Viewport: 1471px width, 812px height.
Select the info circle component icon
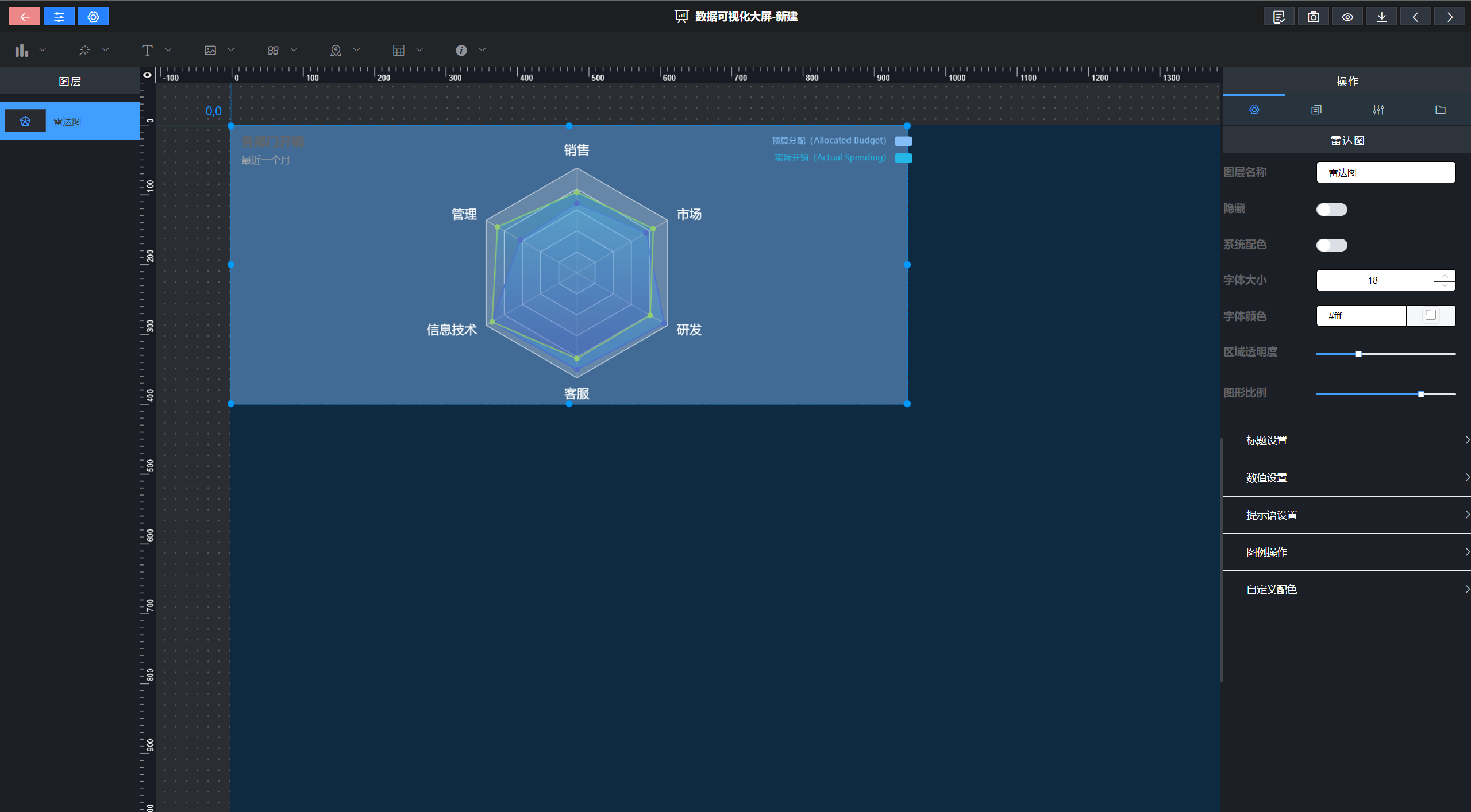pyautogui.click(x=461, y=51)
